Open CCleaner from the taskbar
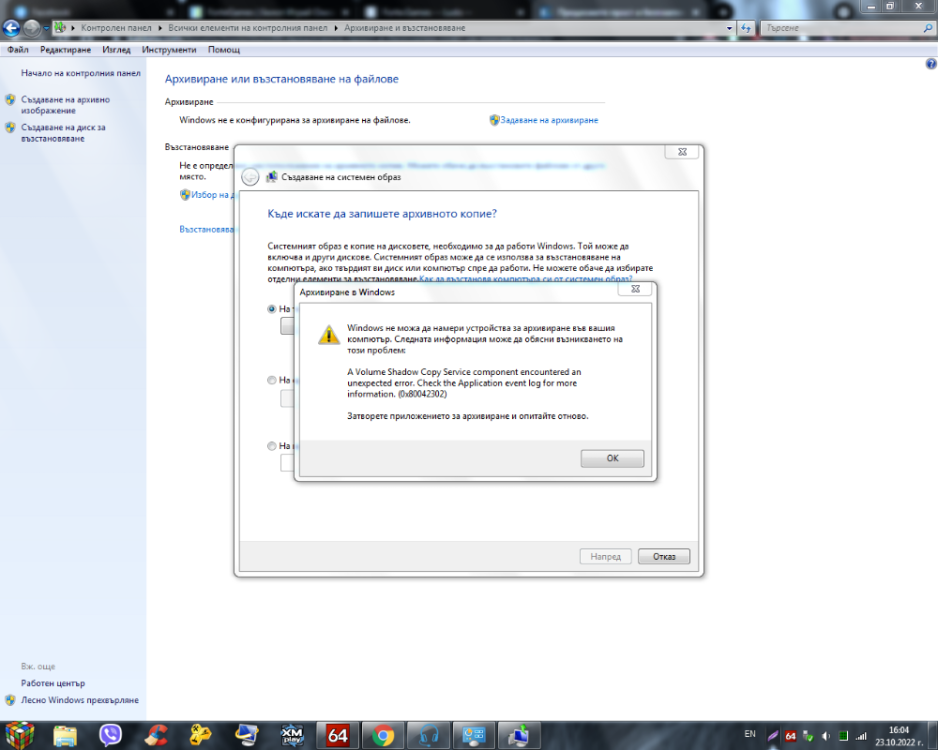This screenshot has width=938, height=750. pos(156,735)
